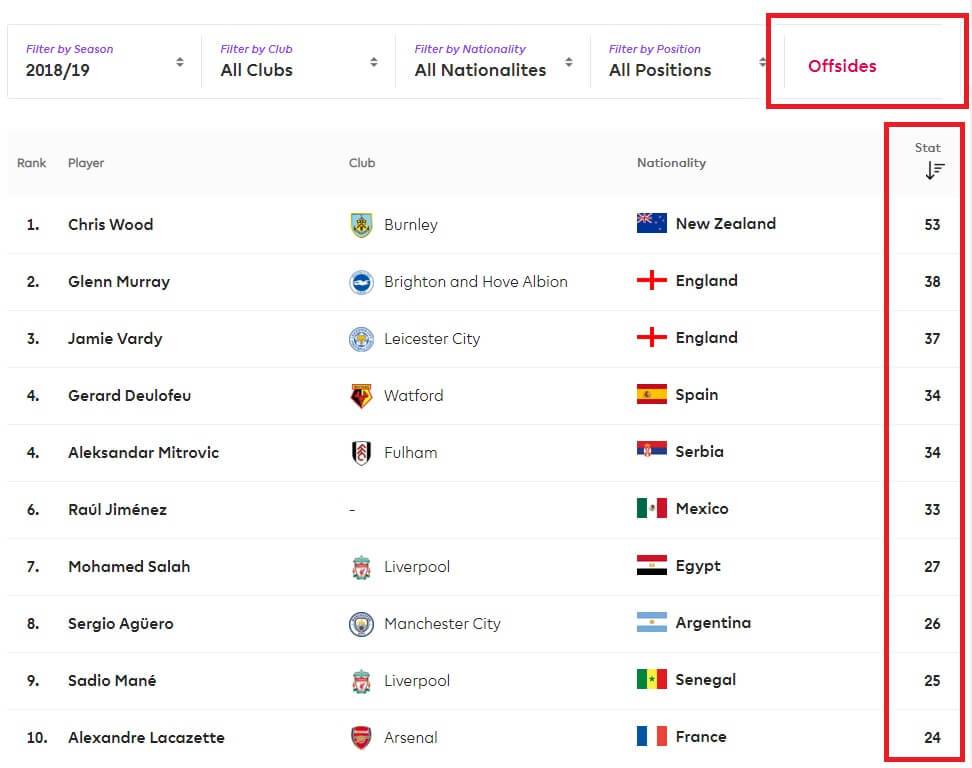This screenshot has height=768, width=972.
Task: Click the Watford club crest icon
Action: click(361, 396)
